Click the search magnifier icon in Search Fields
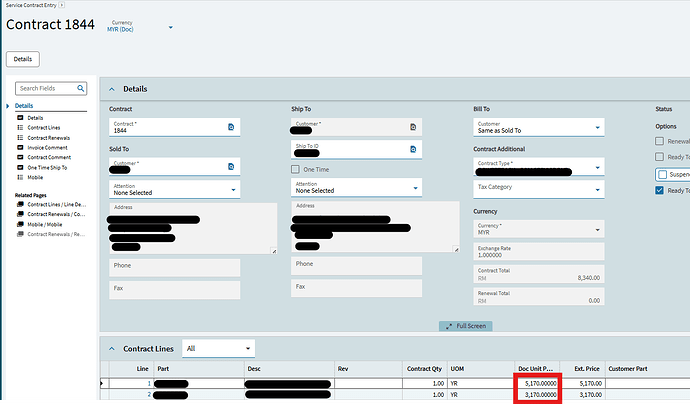690x404 pixels. pos(81,88)
